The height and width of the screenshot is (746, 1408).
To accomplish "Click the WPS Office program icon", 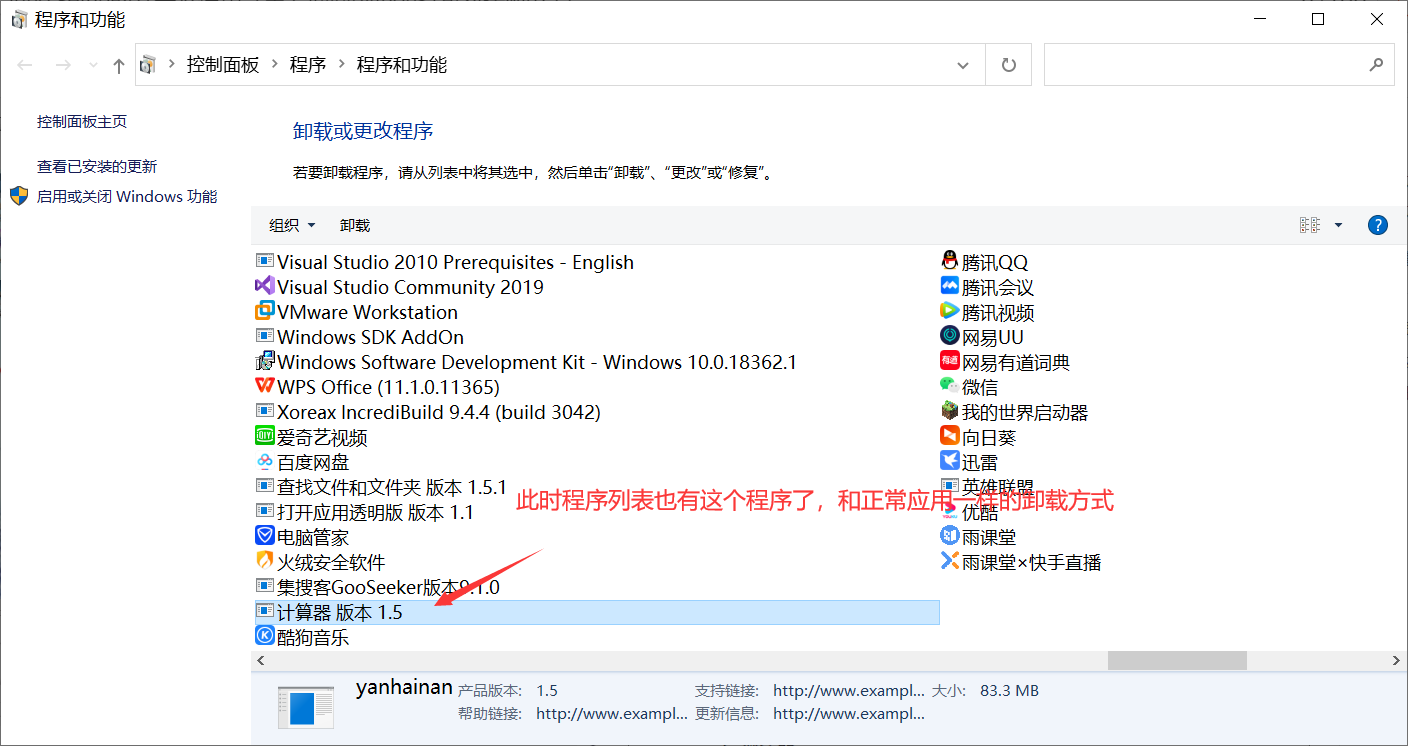I will [x=265, y=387].
